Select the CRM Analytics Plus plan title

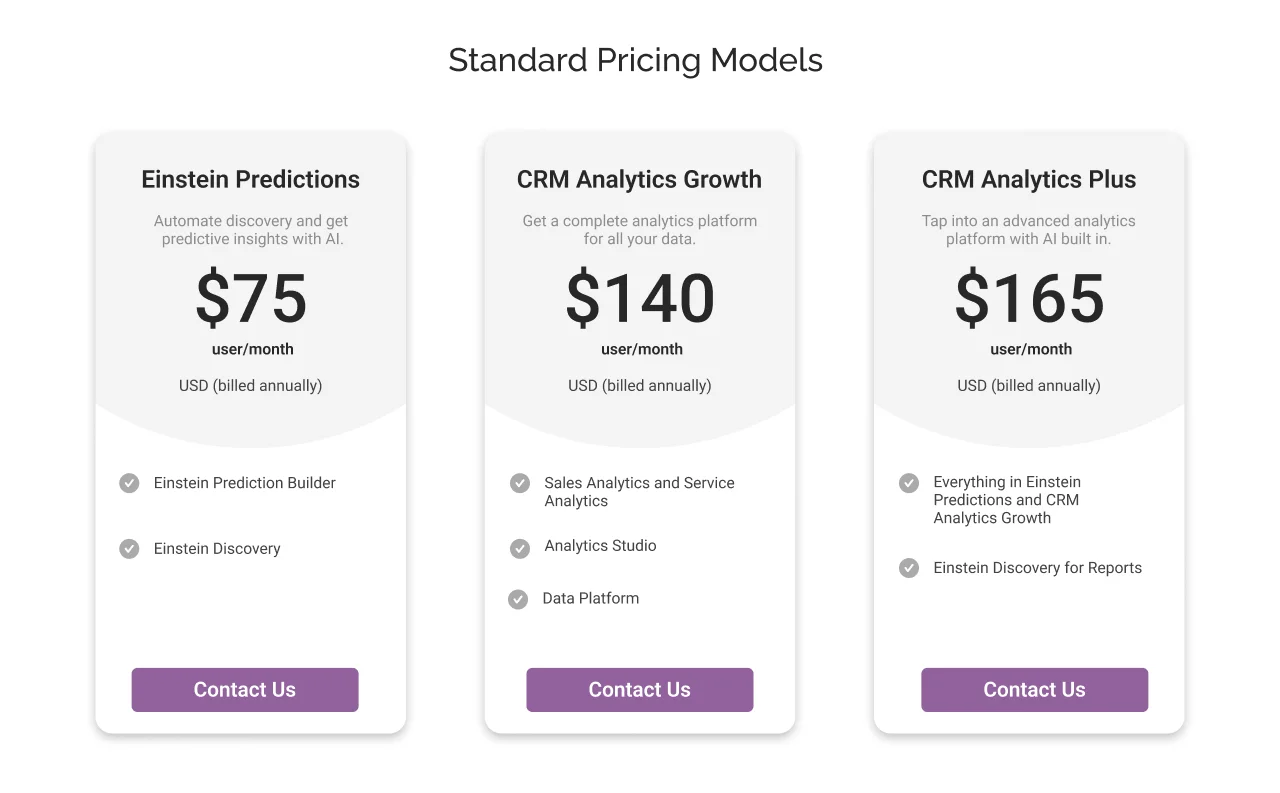tap(1028, 179)
